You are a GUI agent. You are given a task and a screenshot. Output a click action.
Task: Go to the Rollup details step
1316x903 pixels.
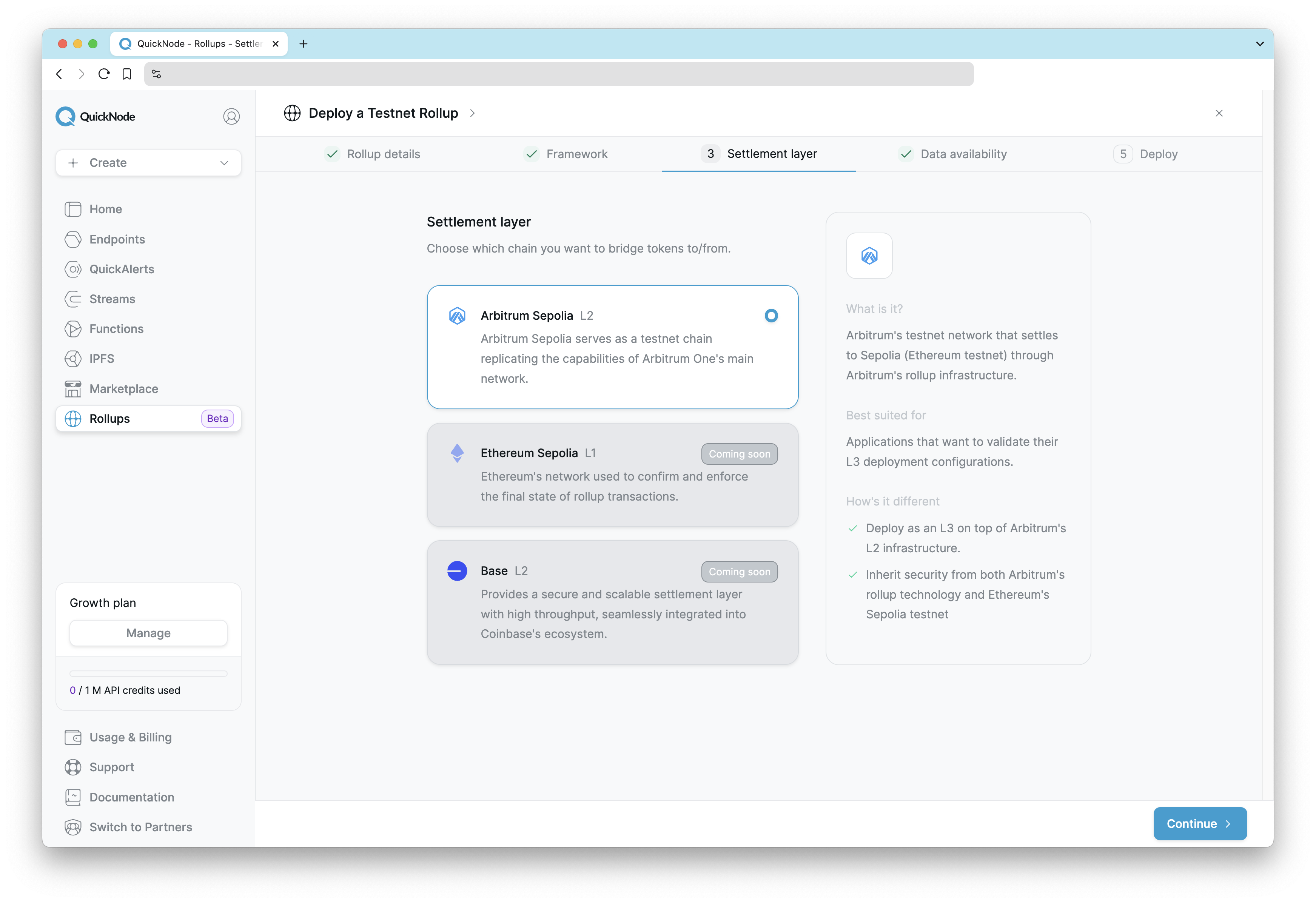[x=373, y=154]
